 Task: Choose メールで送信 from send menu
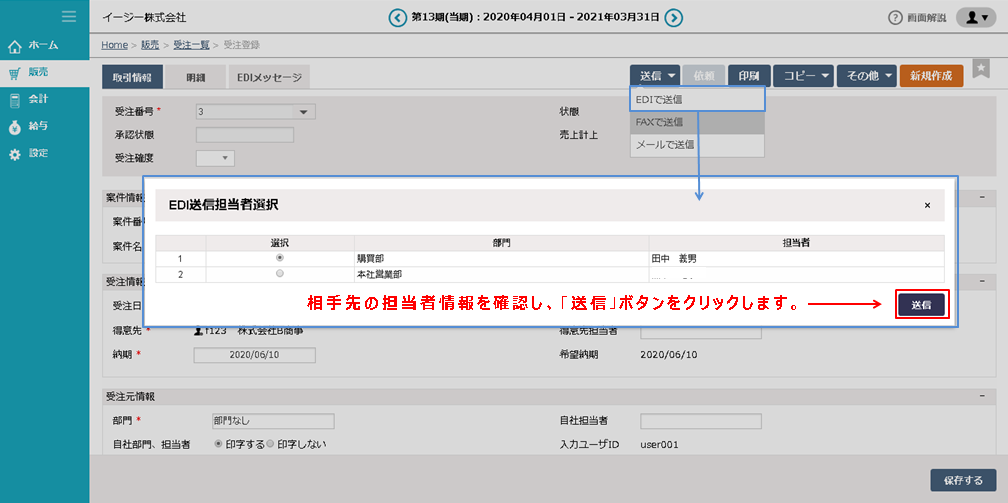pyautogui.click(x=665, y=145)
